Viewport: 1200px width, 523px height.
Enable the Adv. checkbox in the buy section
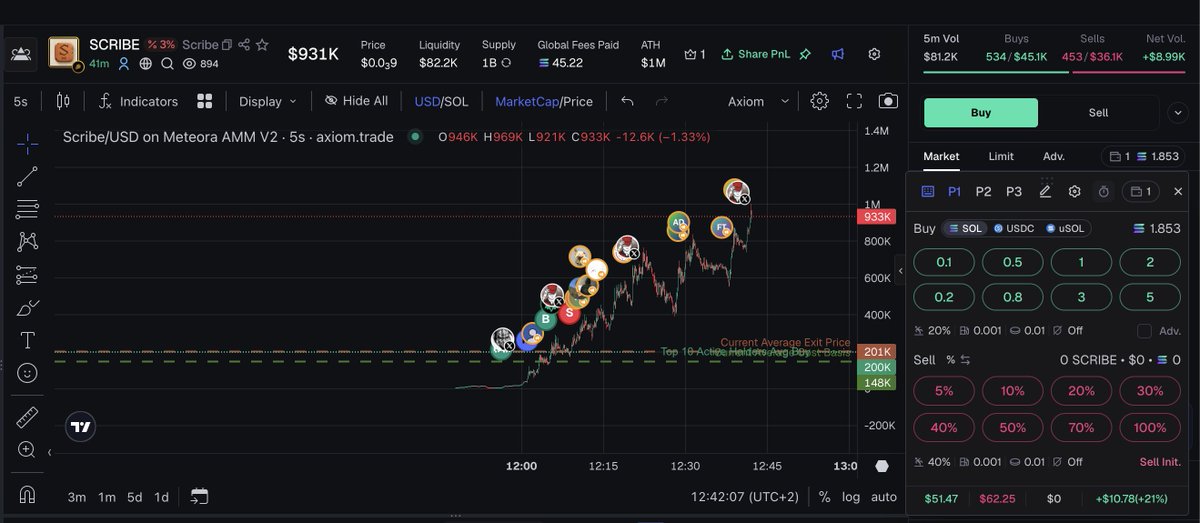[x=1145, y=331]
